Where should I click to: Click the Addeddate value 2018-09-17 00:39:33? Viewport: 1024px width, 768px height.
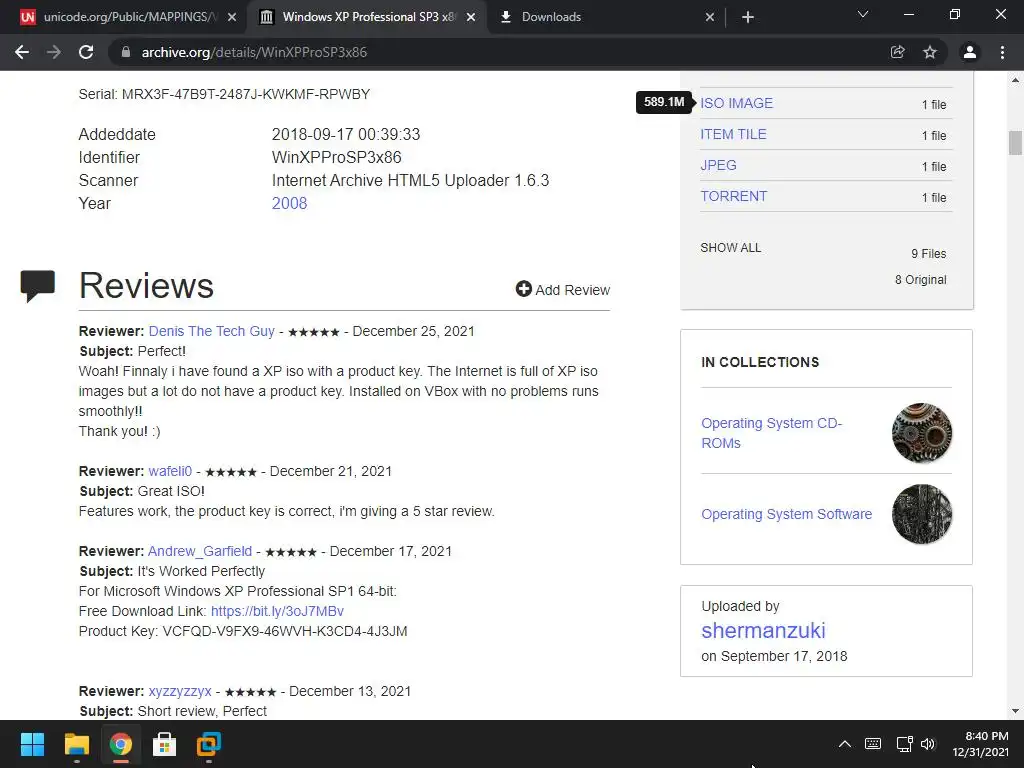click(345, 135)
